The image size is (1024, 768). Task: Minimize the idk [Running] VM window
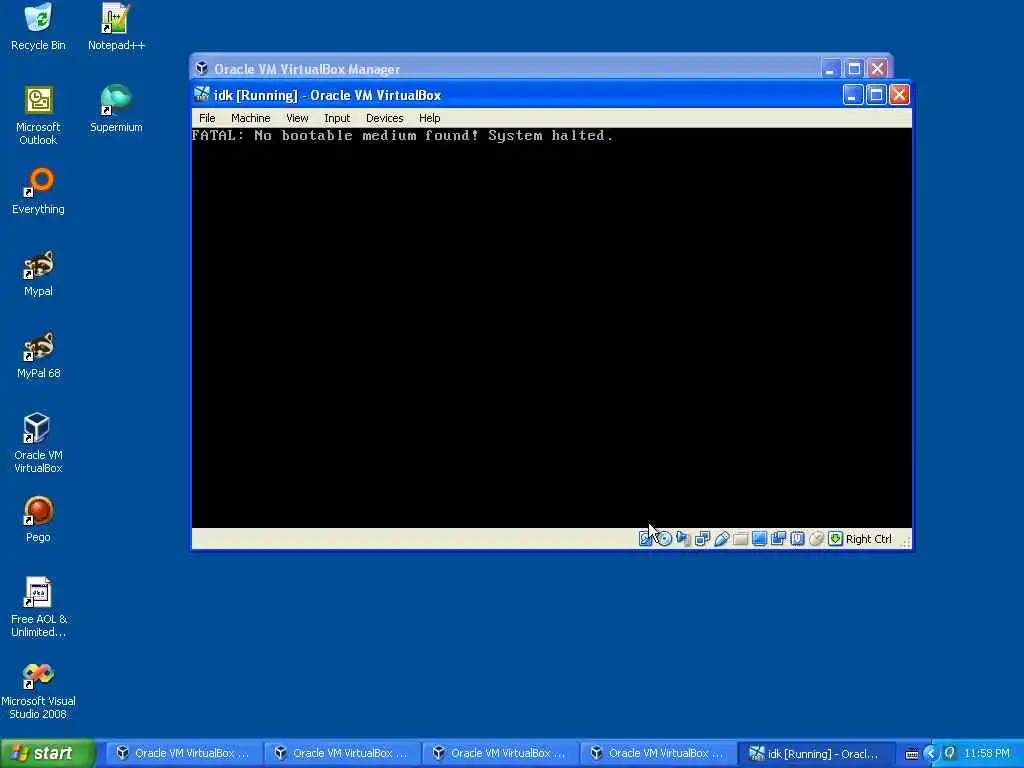853,95
